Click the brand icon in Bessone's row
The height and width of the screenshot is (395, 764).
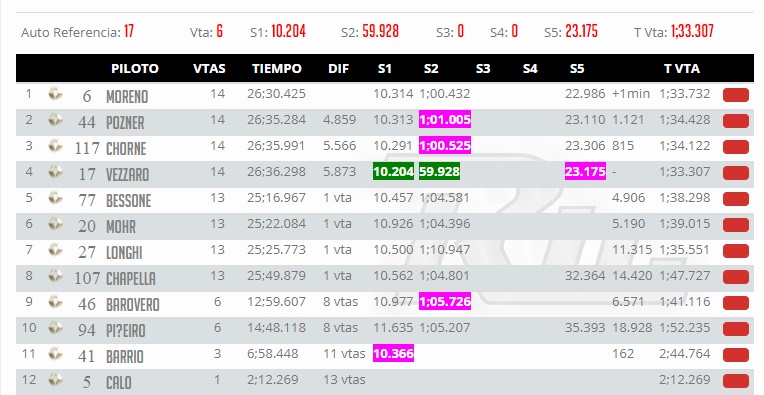tap(56, 197)
